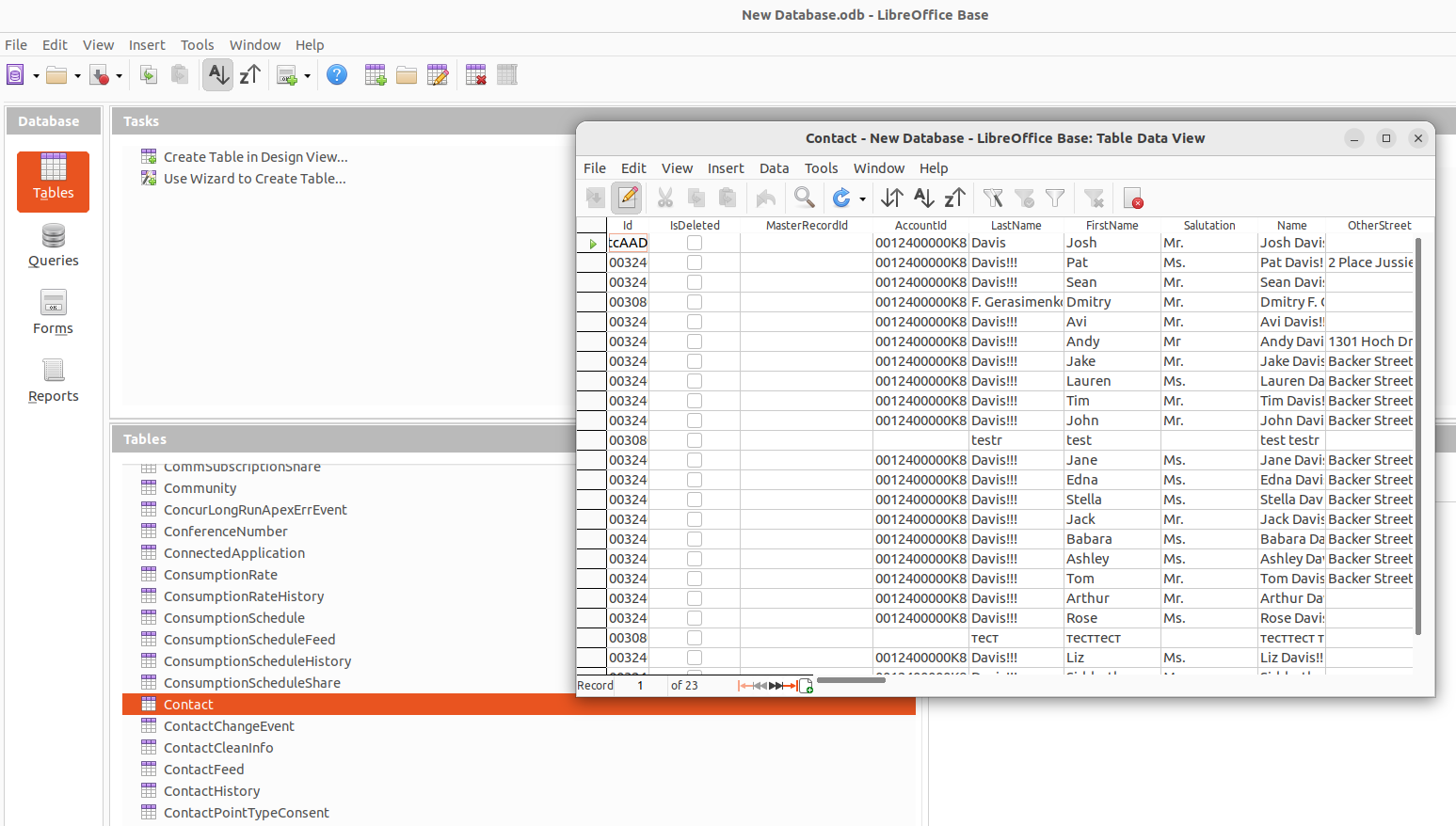Go to last record navigation button
1456x826 pixels.
pyautogui.click(x=791, y=686)
